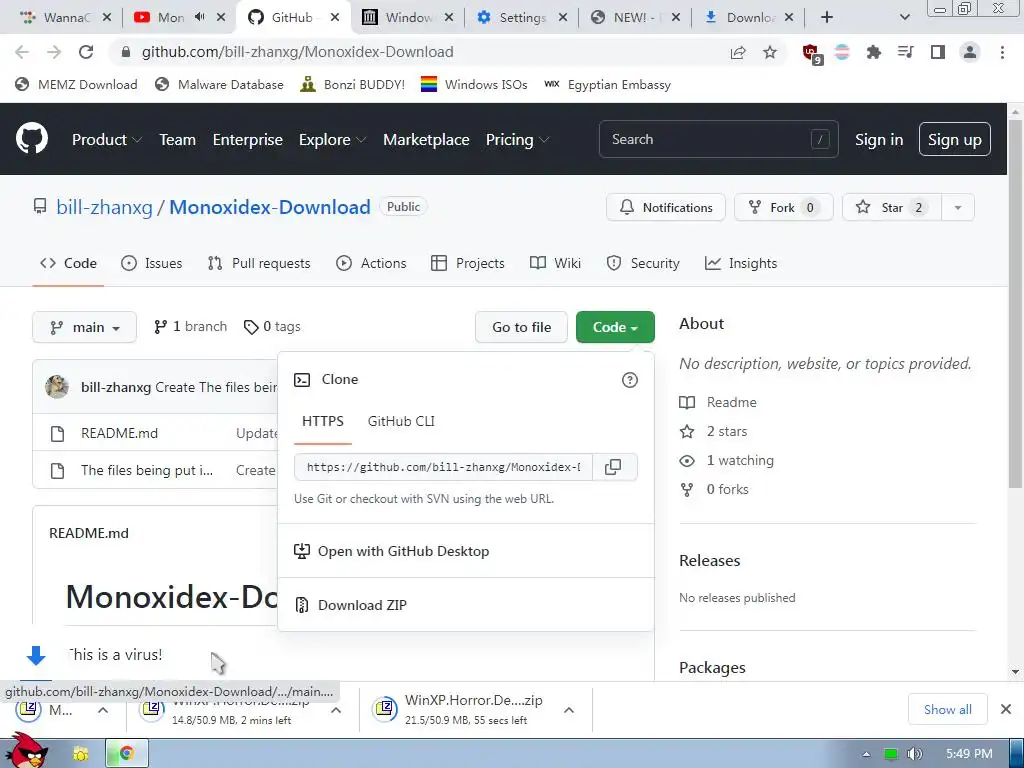1024x768 pixels.
Task: Click the copy clone URL icon
Action: point(613,467)
